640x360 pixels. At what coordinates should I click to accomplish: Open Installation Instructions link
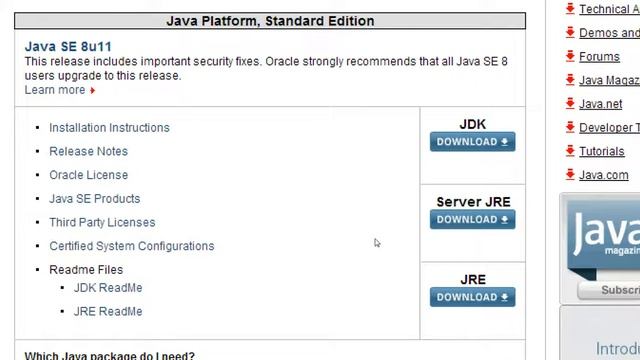109,128
